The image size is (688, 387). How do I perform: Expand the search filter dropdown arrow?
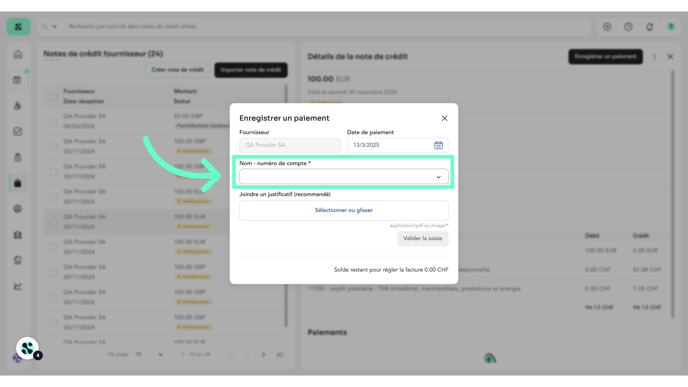(x=54, y=27)
